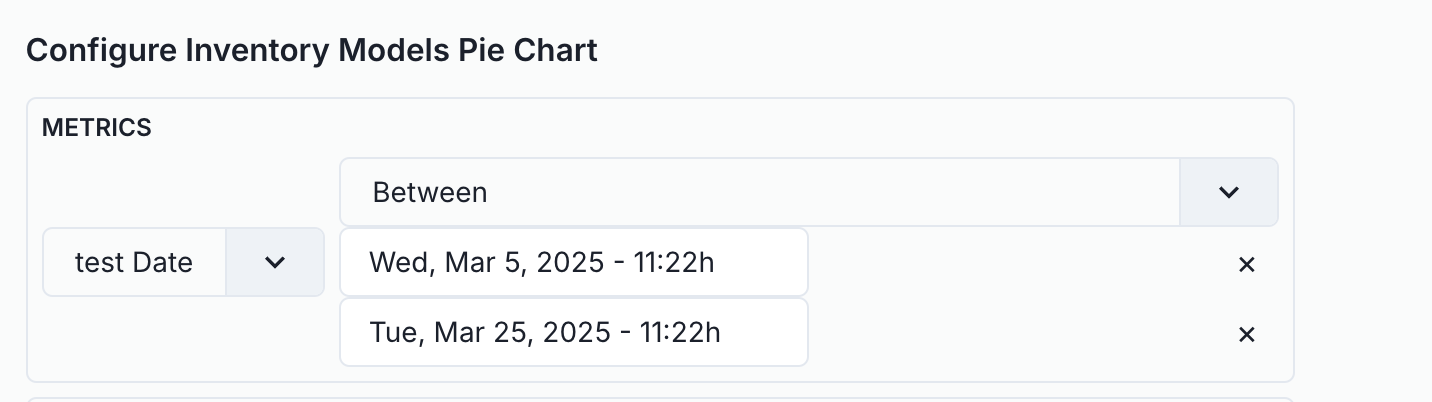Remove the range end date using its × icon
The image size is (1432, 402).
[1246, 334]
